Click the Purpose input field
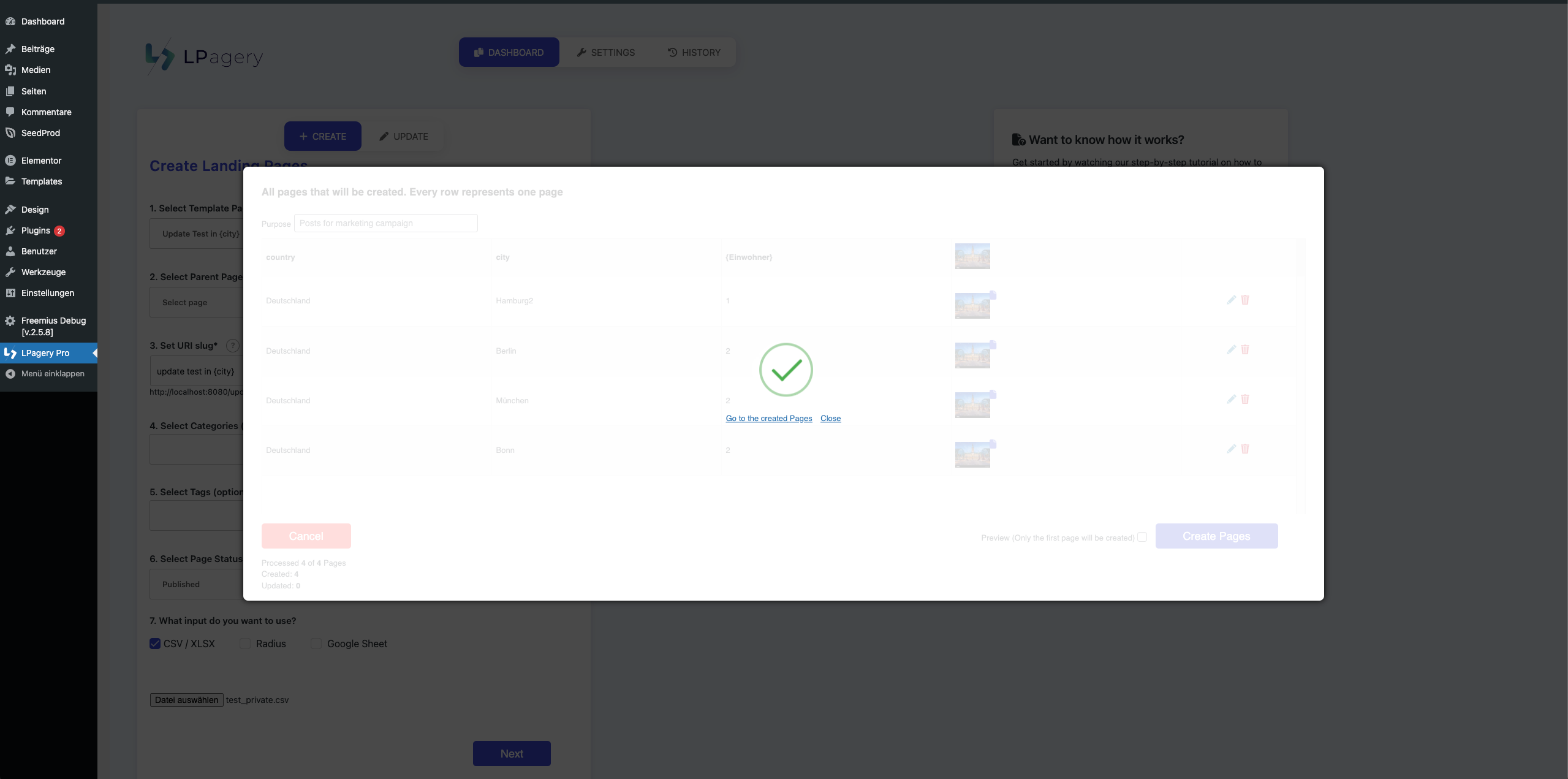Image resolution: width=1568 pixels, height=779 pixels. click(385, 223)
